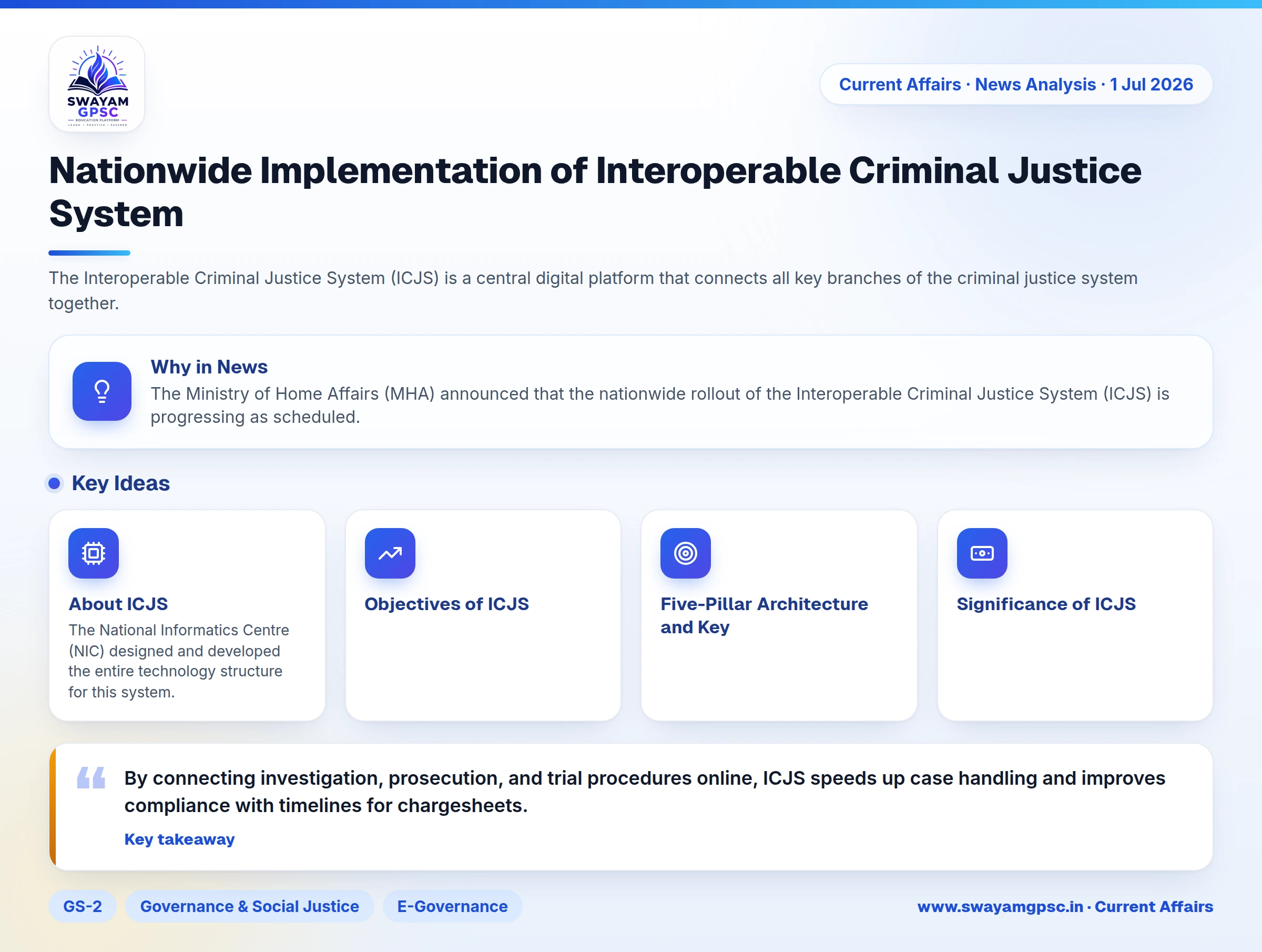Image resolution: width=1262 pixels, height=952 pixels.
Task: Click the target icon above Five-Pillar Architecture
Action: coord(686,553)
